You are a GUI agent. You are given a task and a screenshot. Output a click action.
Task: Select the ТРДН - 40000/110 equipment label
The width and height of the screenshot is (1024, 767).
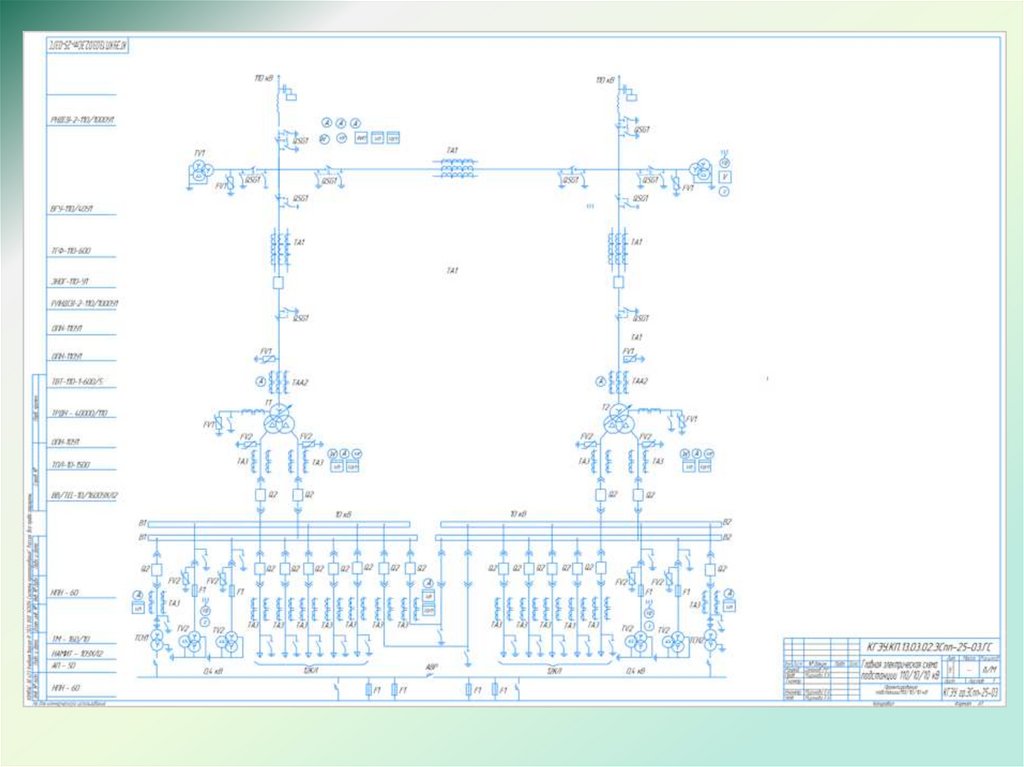point(79,413)
